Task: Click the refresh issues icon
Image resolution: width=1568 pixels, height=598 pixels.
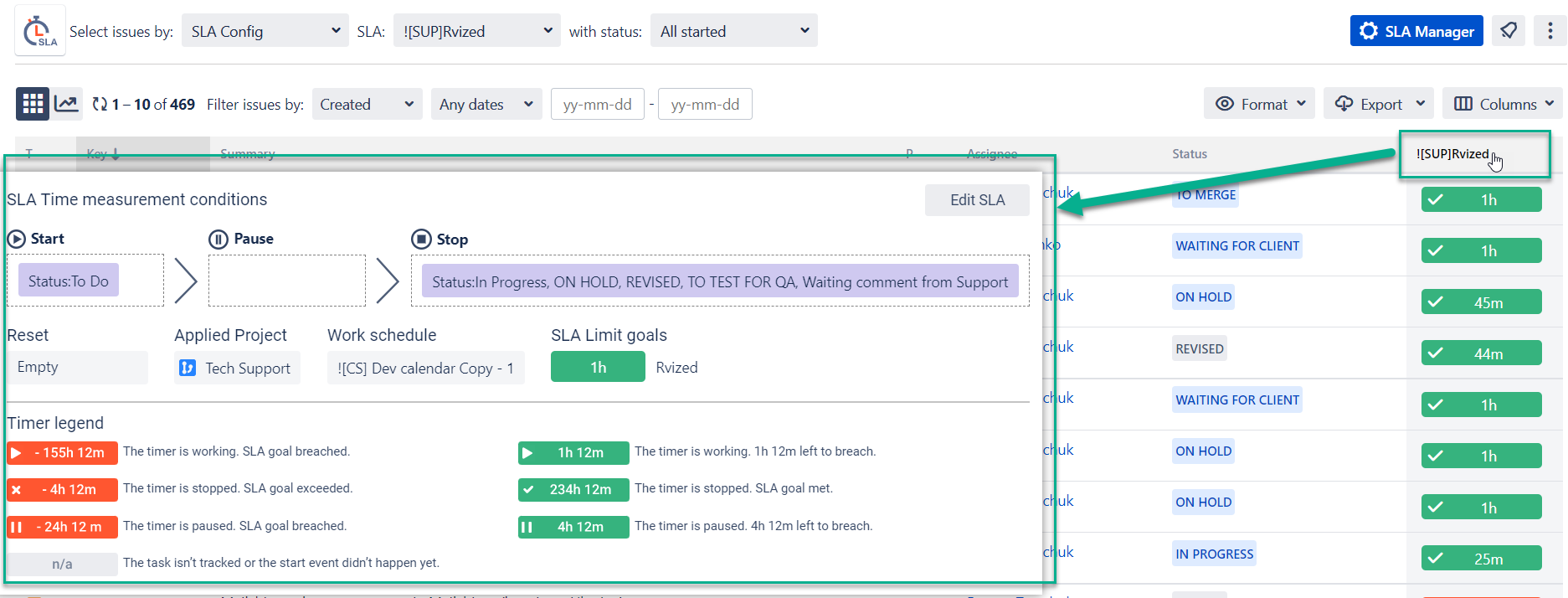Action: 100,104
